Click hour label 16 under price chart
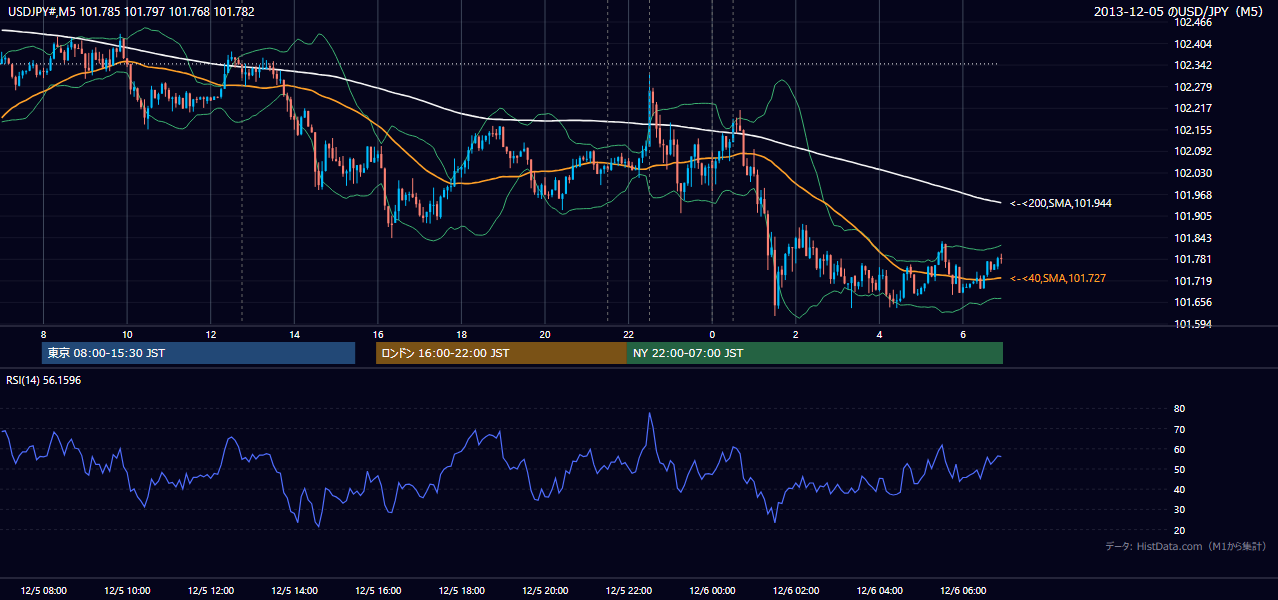The width and height of the screenshot is (1278, 600). point(377,334)
